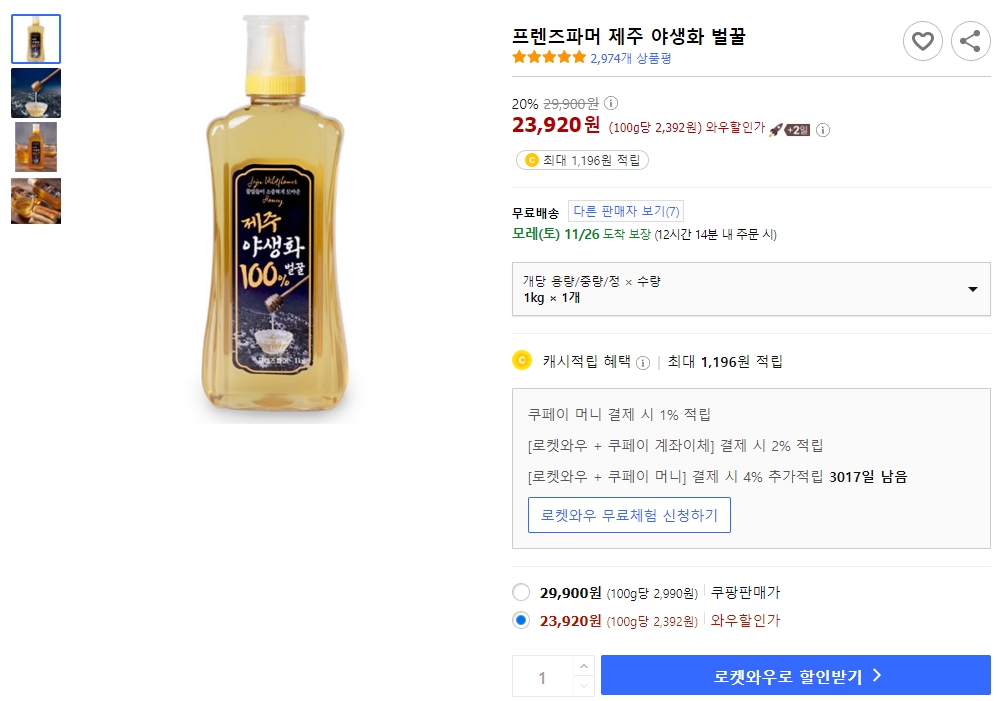Click the five-star rating icons
This screenshot has width=998, height=701.
pyautogui.click(x=548, y=58)
